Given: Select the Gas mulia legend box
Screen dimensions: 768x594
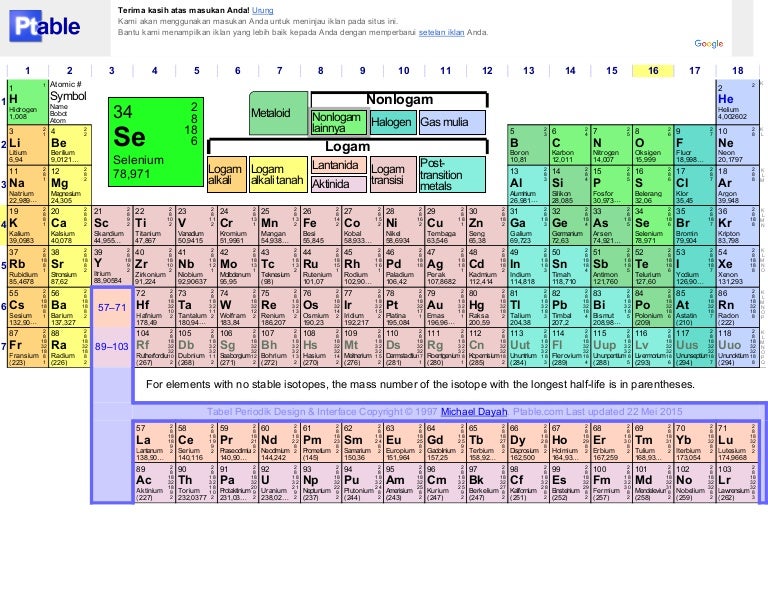Looking at the screenshot, I should click(x=453, y=122).
